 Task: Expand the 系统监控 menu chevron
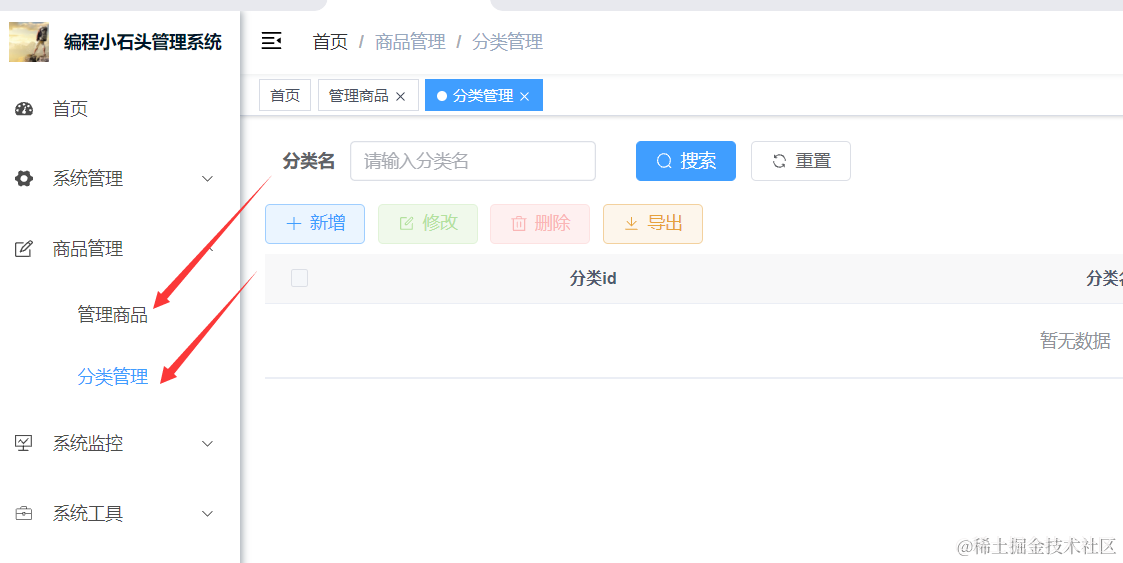(x=208, y=443)
